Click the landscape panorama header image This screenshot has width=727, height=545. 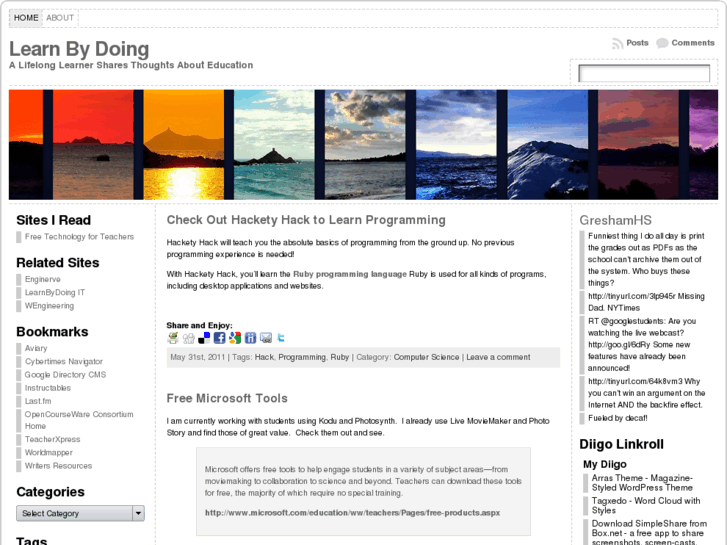pyautogui.click(x=363, y=145)
